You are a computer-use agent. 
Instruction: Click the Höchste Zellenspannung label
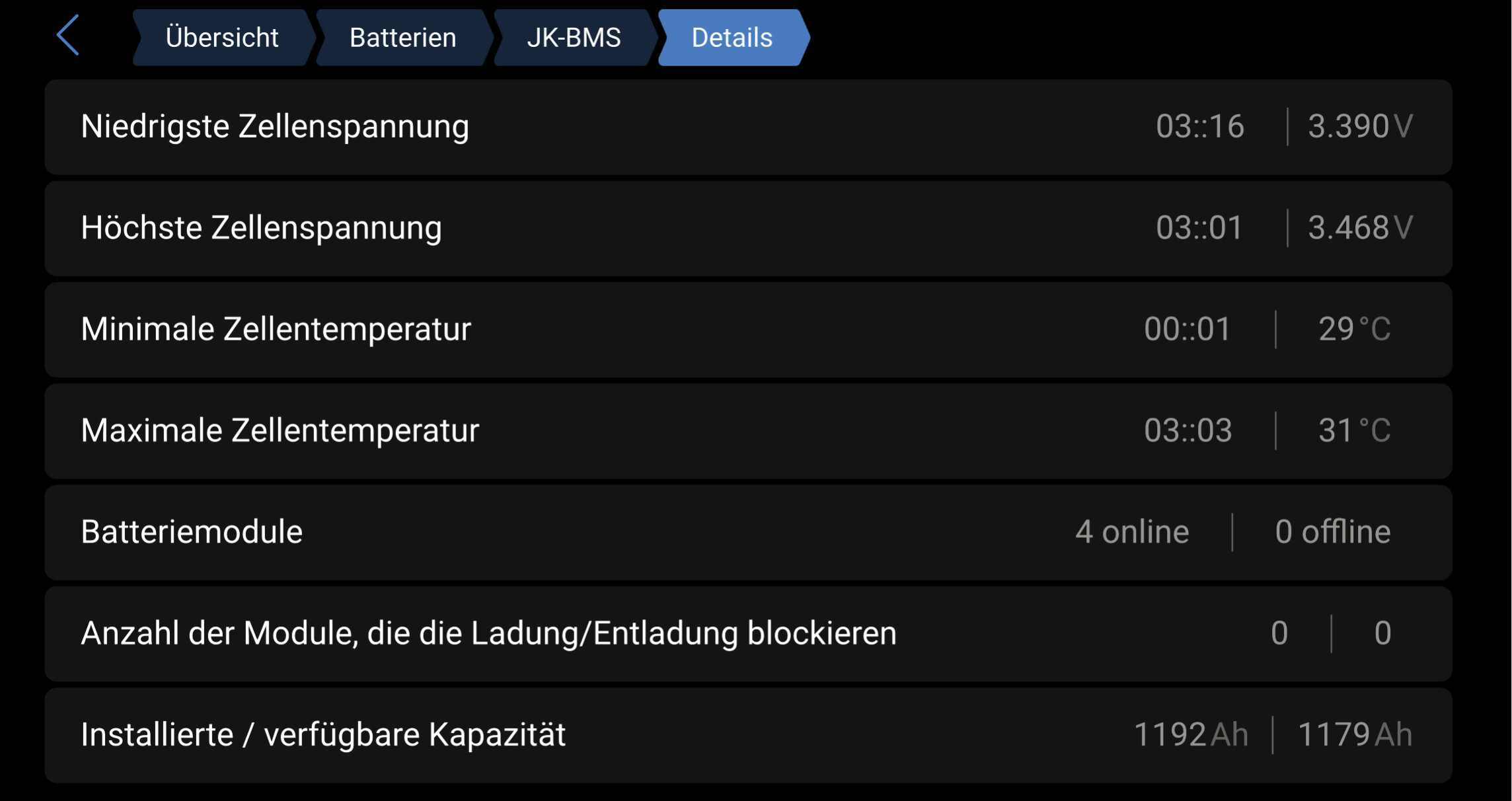click(x=261, y=228)
